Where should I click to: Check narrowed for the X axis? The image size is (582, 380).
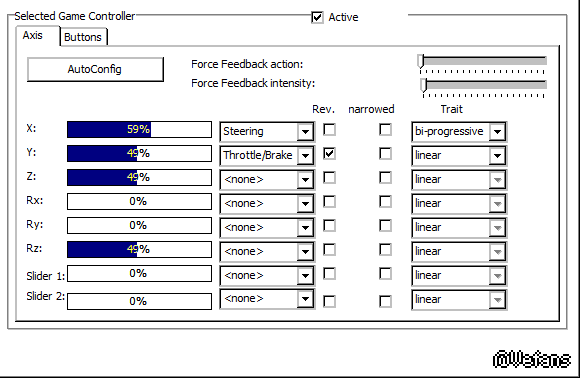pyautogui.click(x=385, y=130)
